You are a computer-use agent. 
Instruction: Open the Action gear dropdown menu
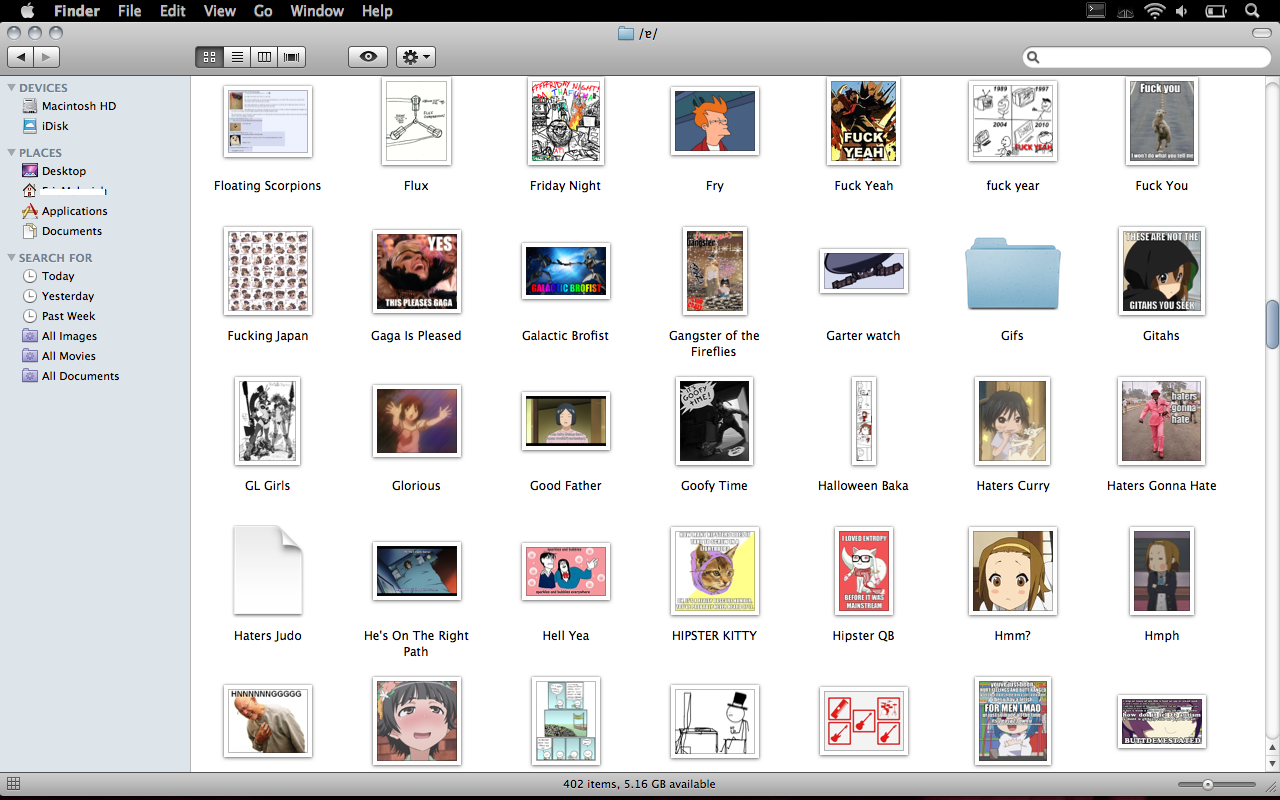point(416,57)
